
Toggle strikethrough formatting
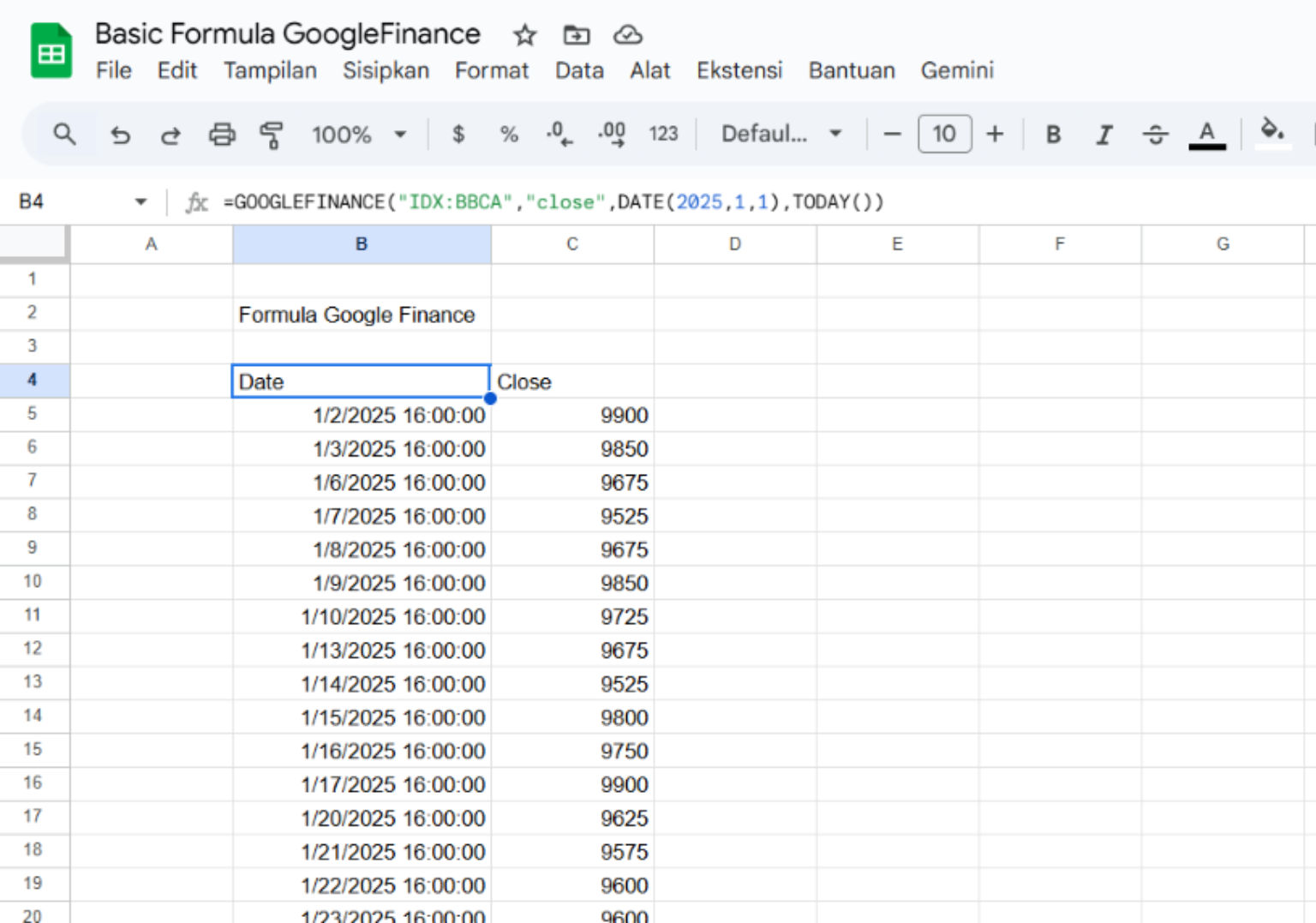click(1155, 135)
